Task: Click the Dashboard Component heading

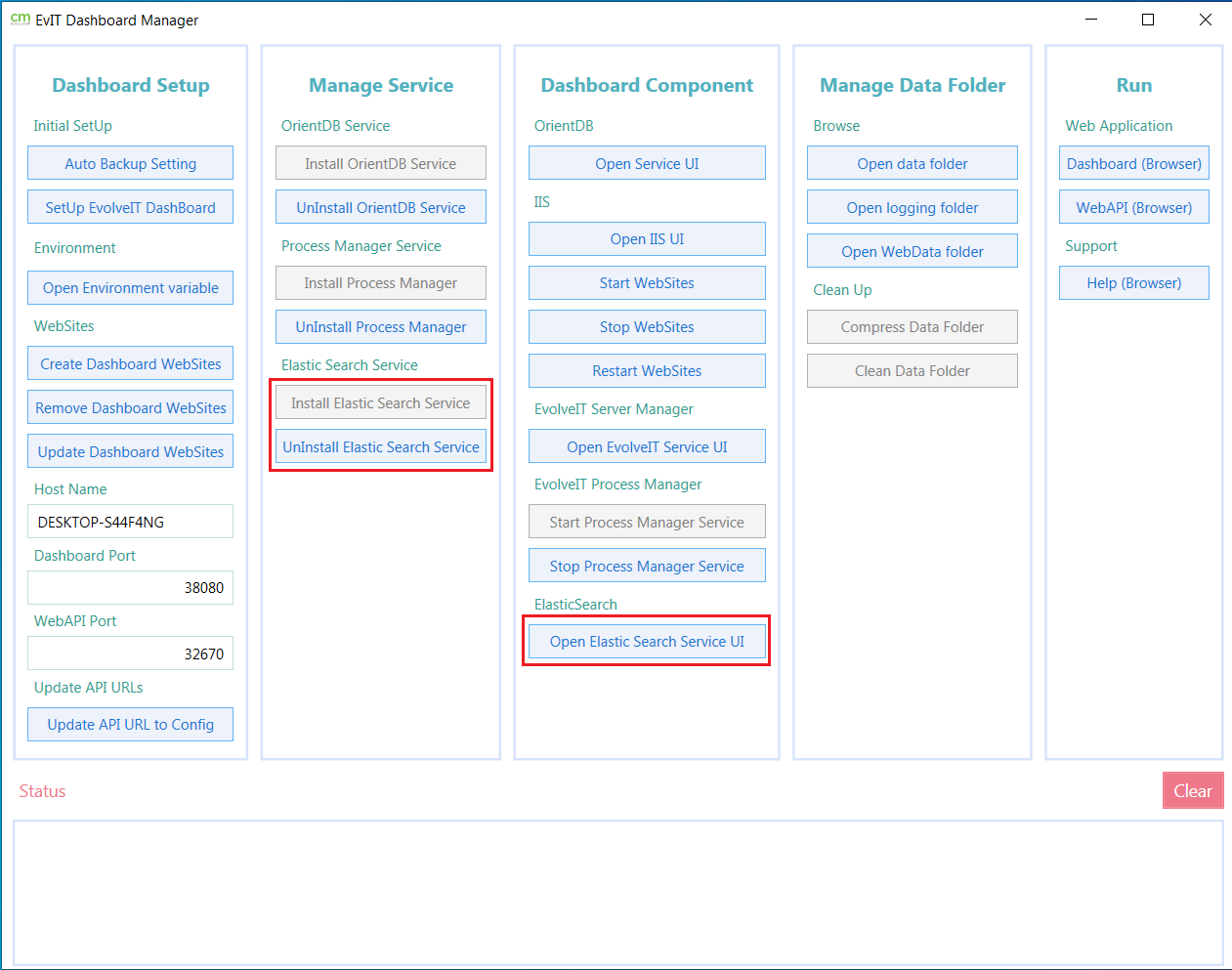Action: coord(647,85)
